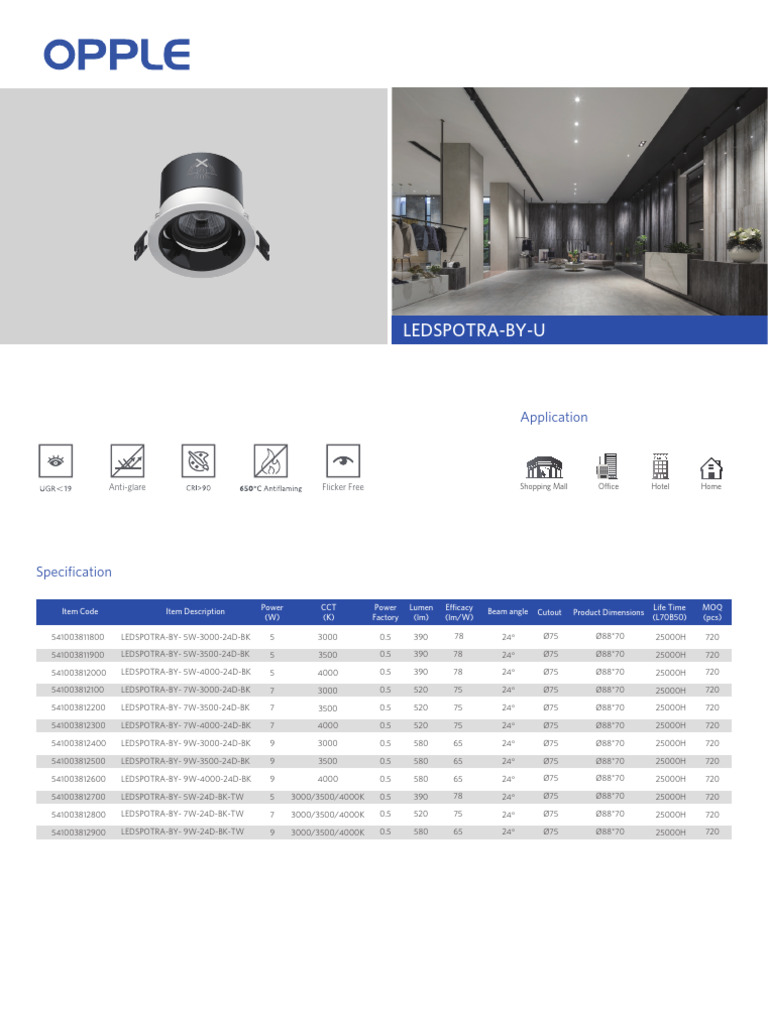The height and width of the screenshot is (1024, 768).
Task: Click the OPPLE logo
Action: (x=117, y=55)
